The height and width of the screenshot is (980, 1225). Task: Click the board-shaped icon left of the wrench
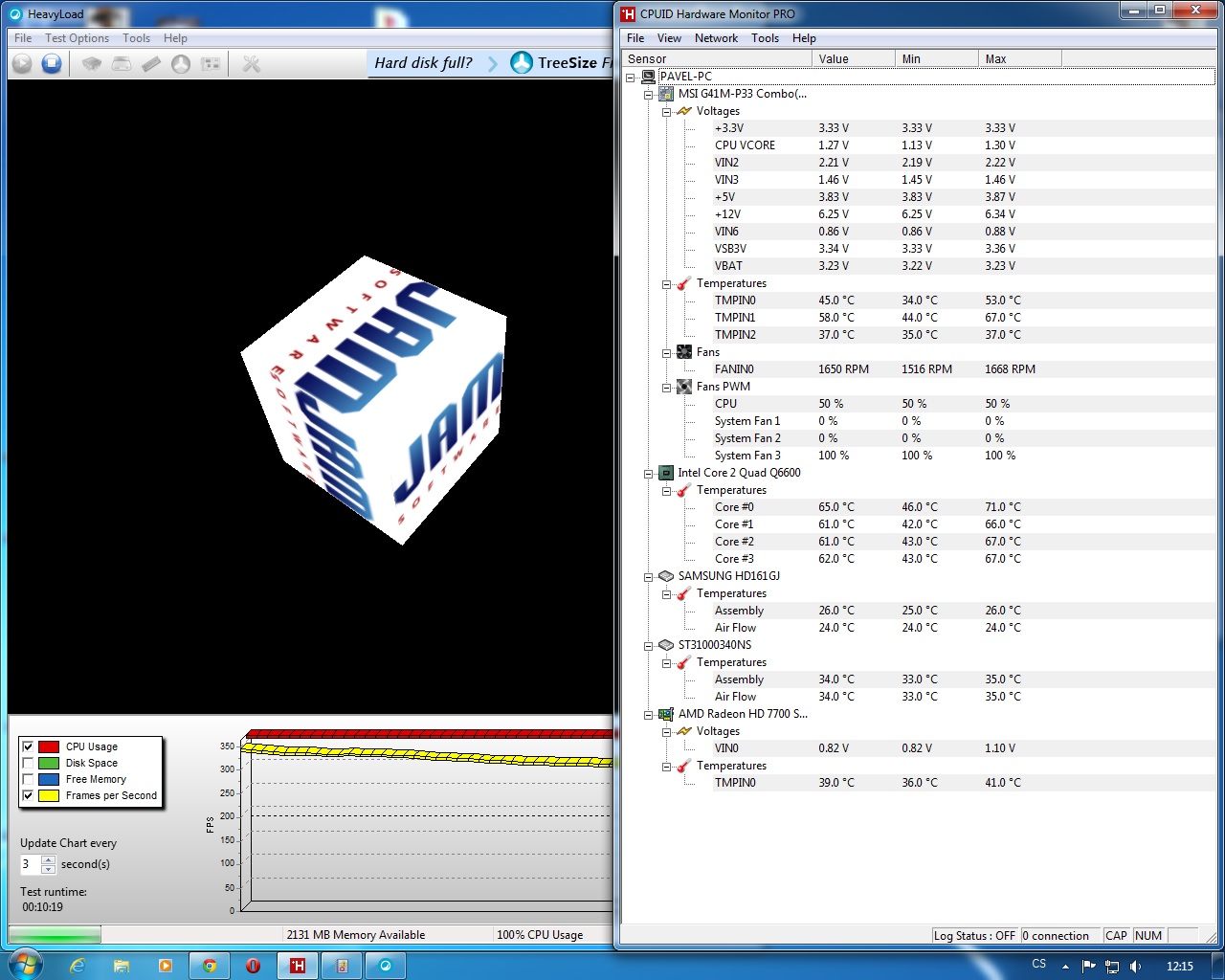(211, 63)
